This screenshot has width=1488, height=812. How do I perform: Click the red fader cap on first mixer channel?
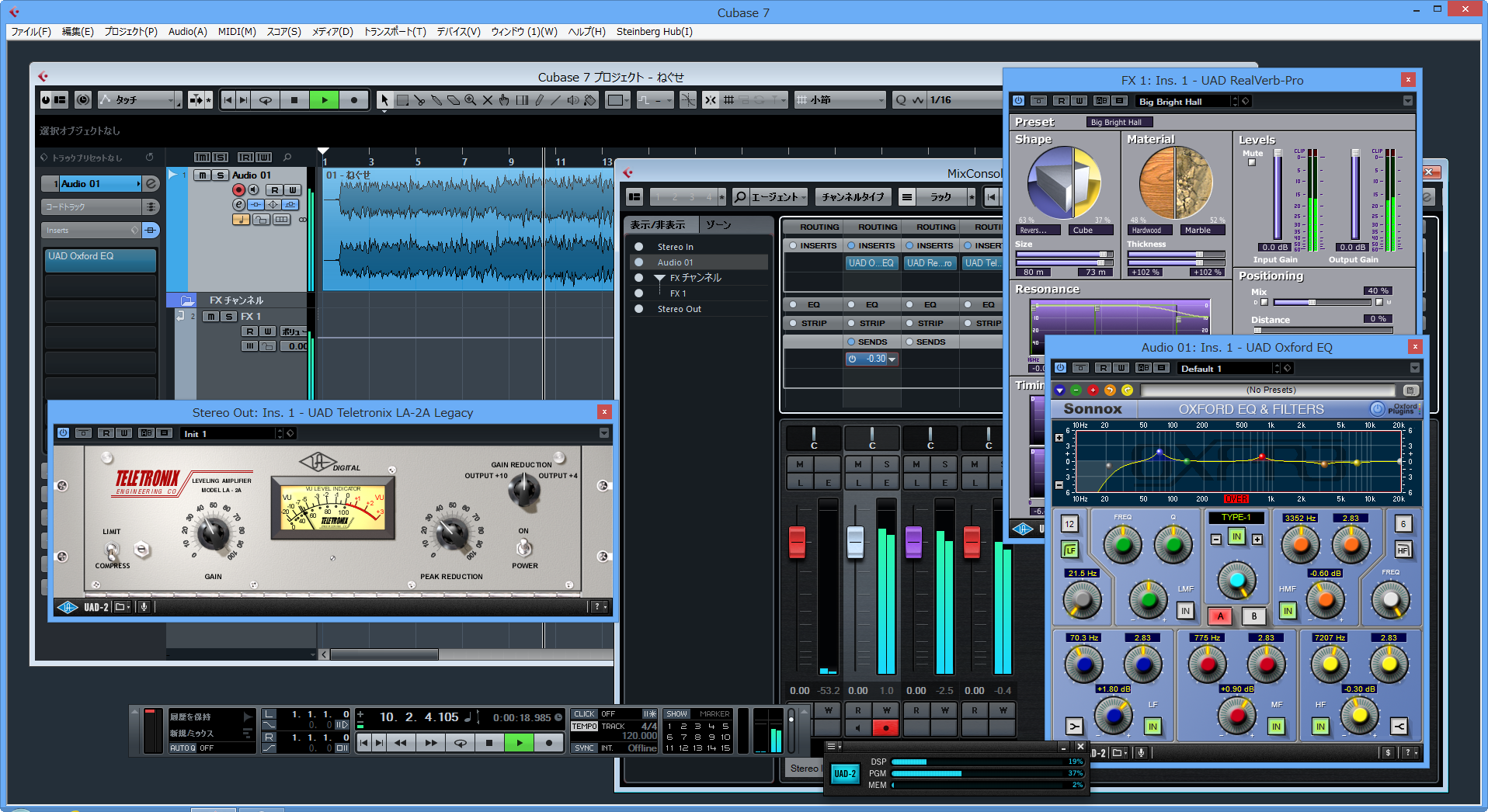(797, 542)
